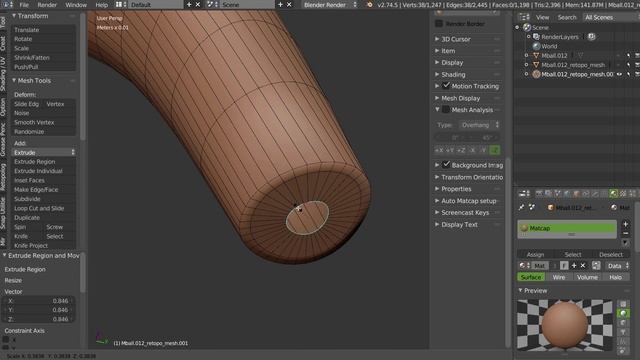Open the Search menu in outliner
The height and width of the screenshot is (360, 640).
tap(567, 17)
